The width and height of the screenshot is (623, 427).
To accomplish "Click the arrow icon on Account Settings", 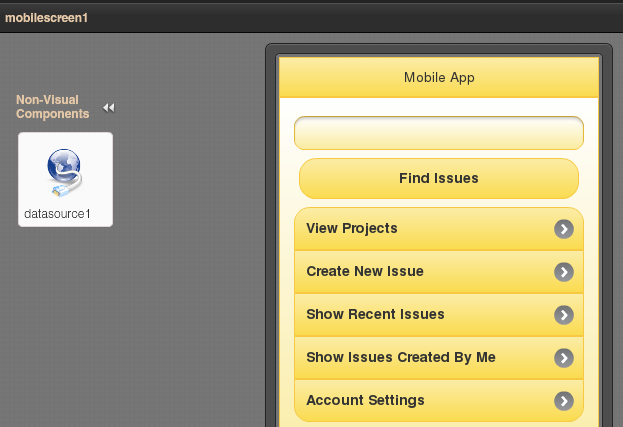I will [x=564, y=401].
